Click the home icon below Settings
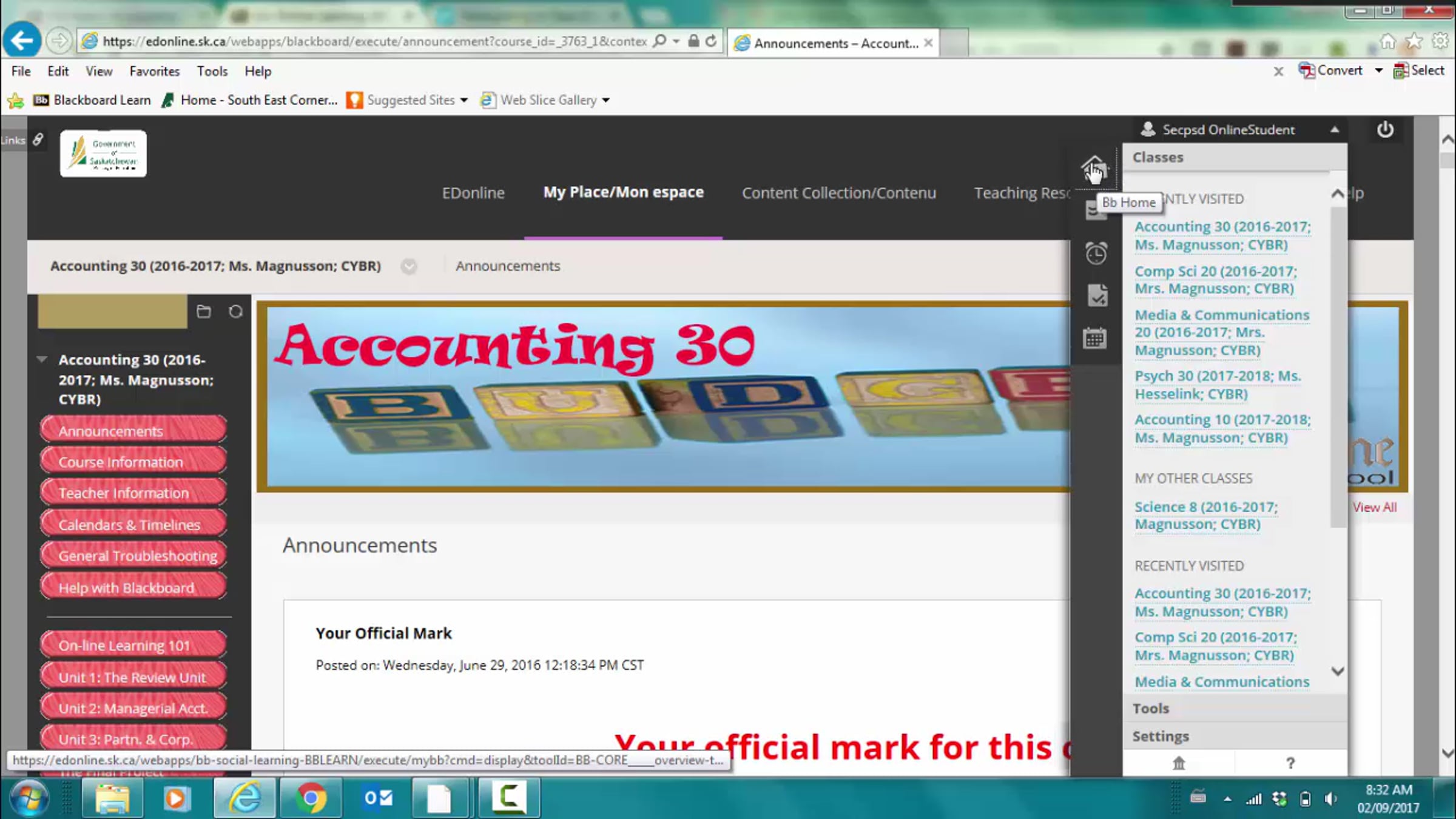Screen dimensions: 1456x819 click(x=1179, y=763)
